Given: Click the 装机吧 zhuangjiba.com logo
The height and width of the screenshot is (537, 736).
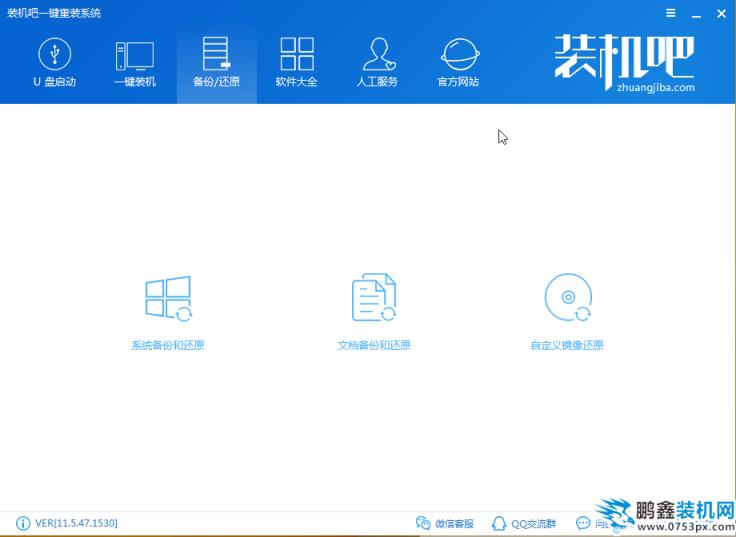Looking at the screenshot, I should pyautogui.click(x=624, y=62).
